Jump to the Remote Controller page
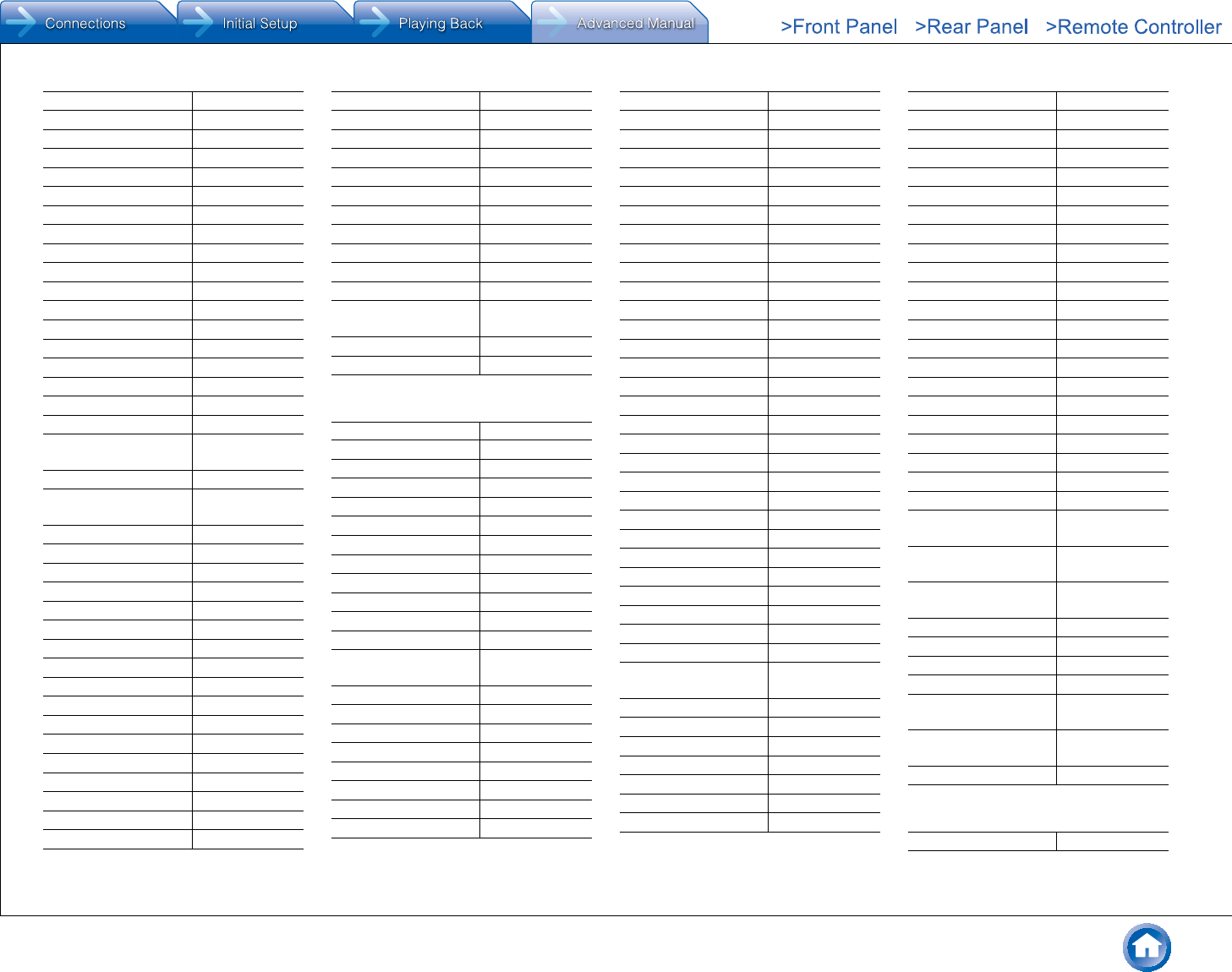The image size is (1232, 972). pos(1133,27)
